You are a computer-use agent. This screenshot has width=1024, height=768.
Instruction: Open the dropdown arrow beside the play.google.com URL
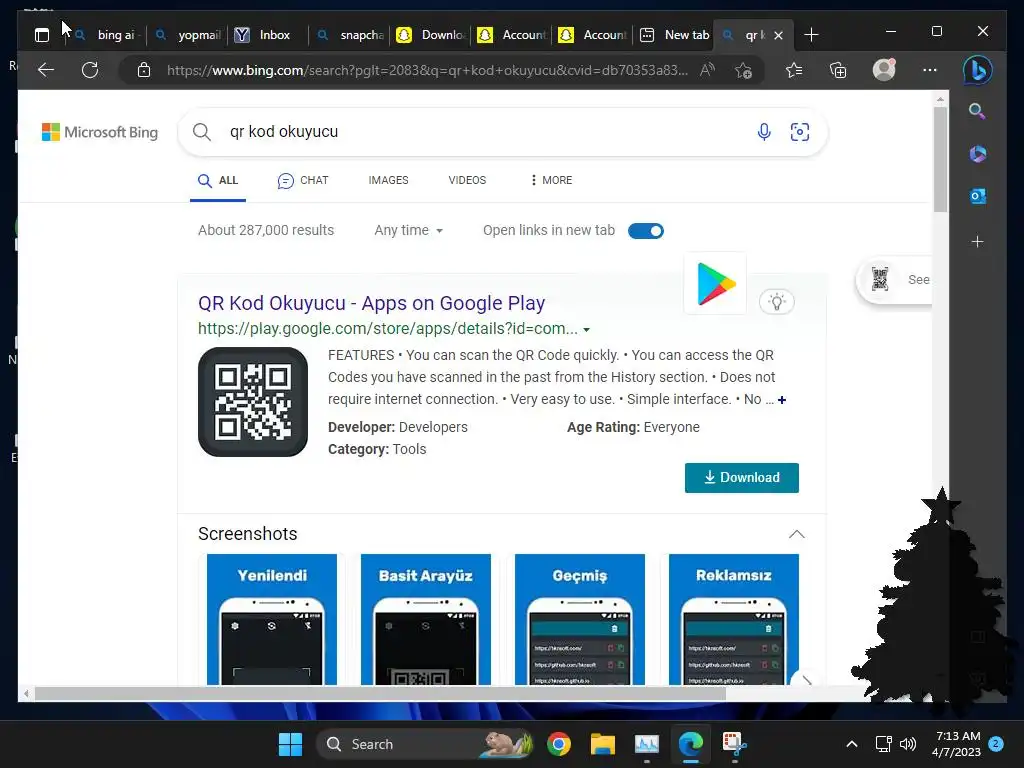point(586,330)
